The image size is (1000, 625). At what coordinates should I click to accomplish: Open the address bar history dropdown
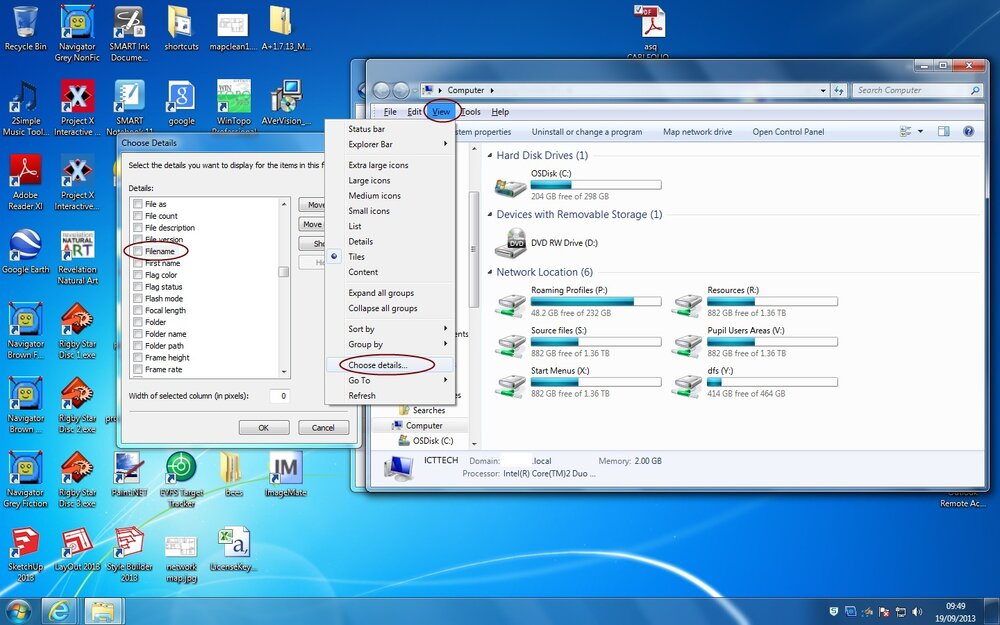(x=823, y=91)
